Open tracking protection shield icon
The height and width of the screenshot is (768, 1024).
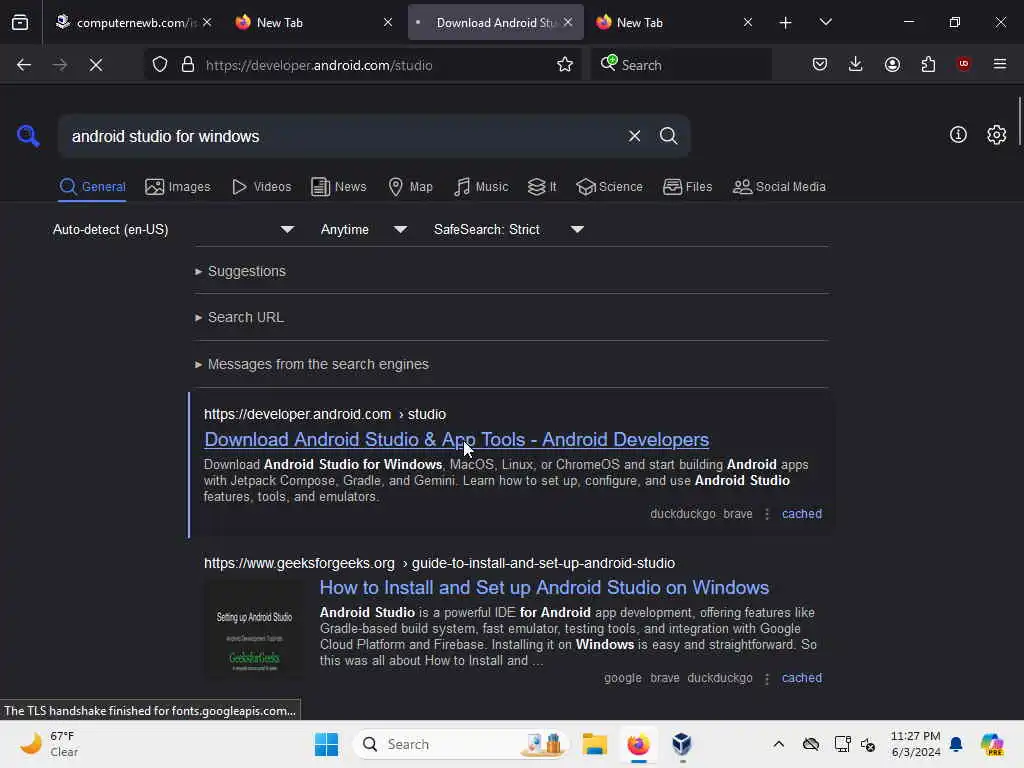tap(160, 65)
